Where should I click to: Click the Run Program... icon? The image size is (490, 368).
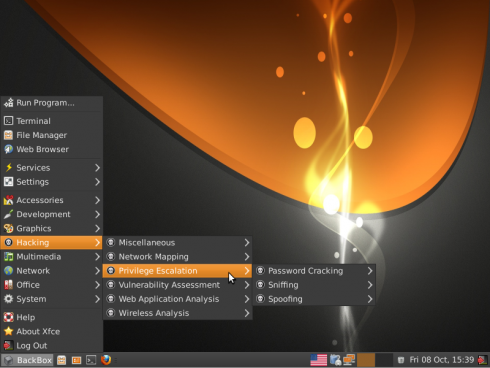[9, 103]
